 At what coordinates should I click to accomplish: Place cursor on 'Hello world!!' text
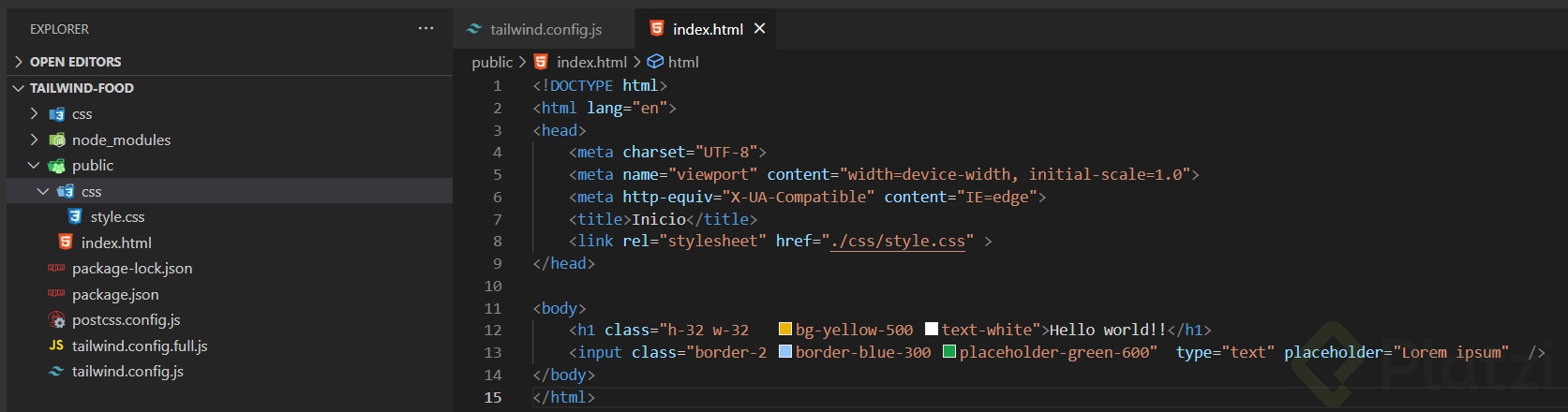(1108, 330)
